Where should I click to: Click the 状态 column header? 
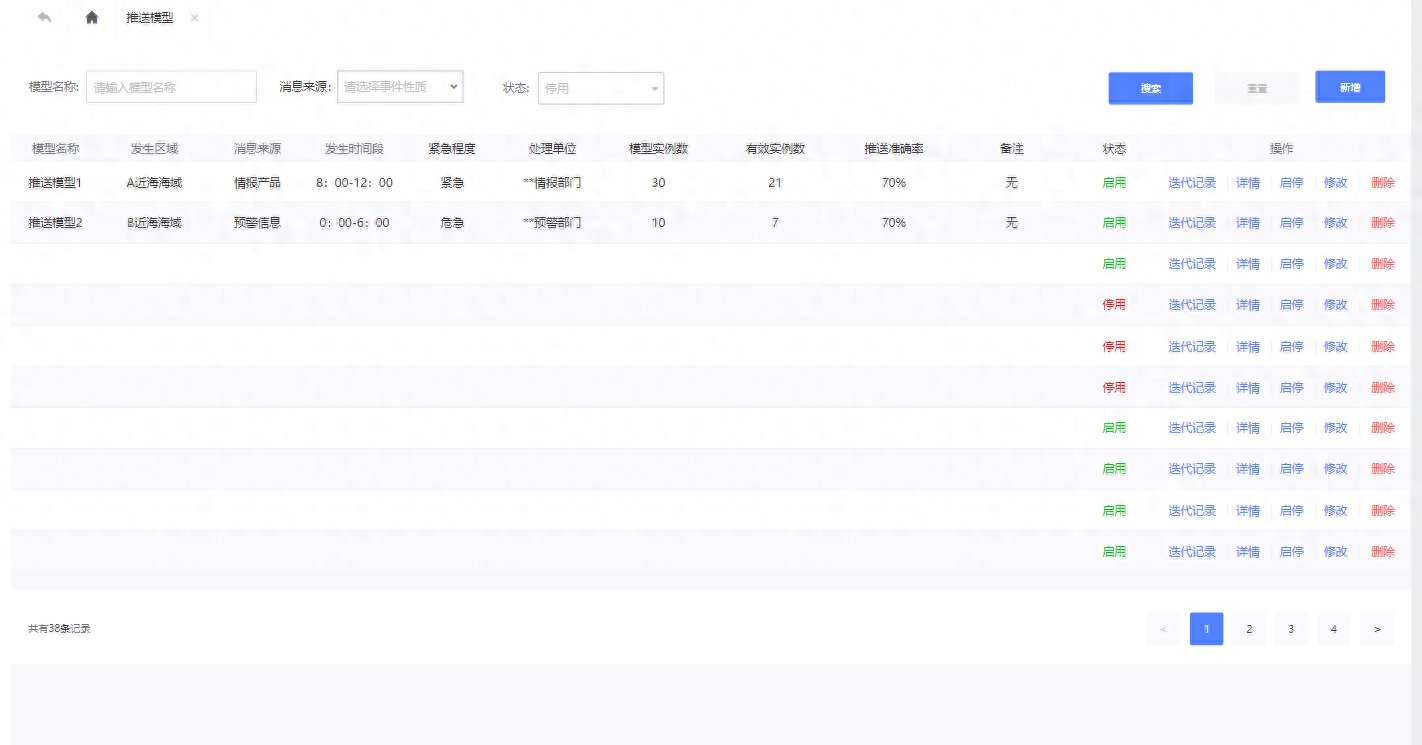click(x=1114, y=149)
